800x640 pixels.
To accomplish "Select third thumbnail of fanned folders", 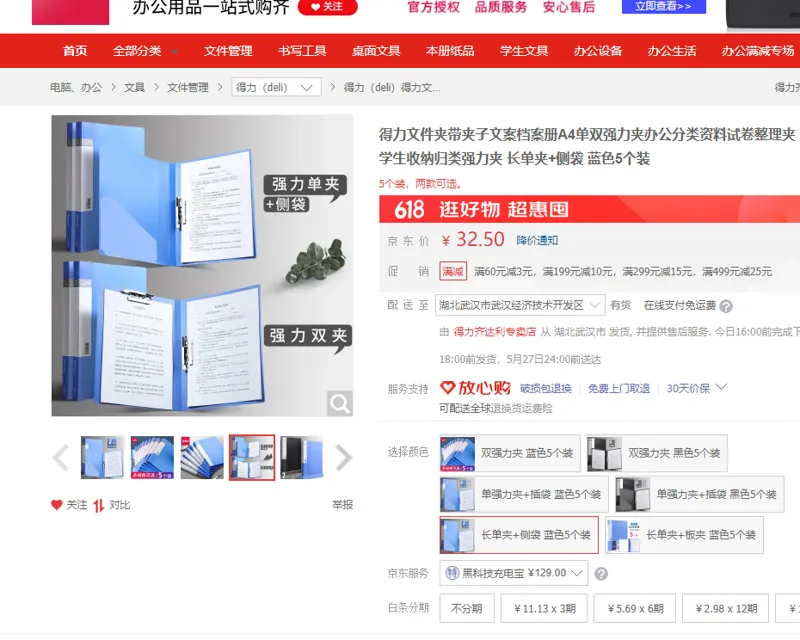I will [x=202, y=457].
